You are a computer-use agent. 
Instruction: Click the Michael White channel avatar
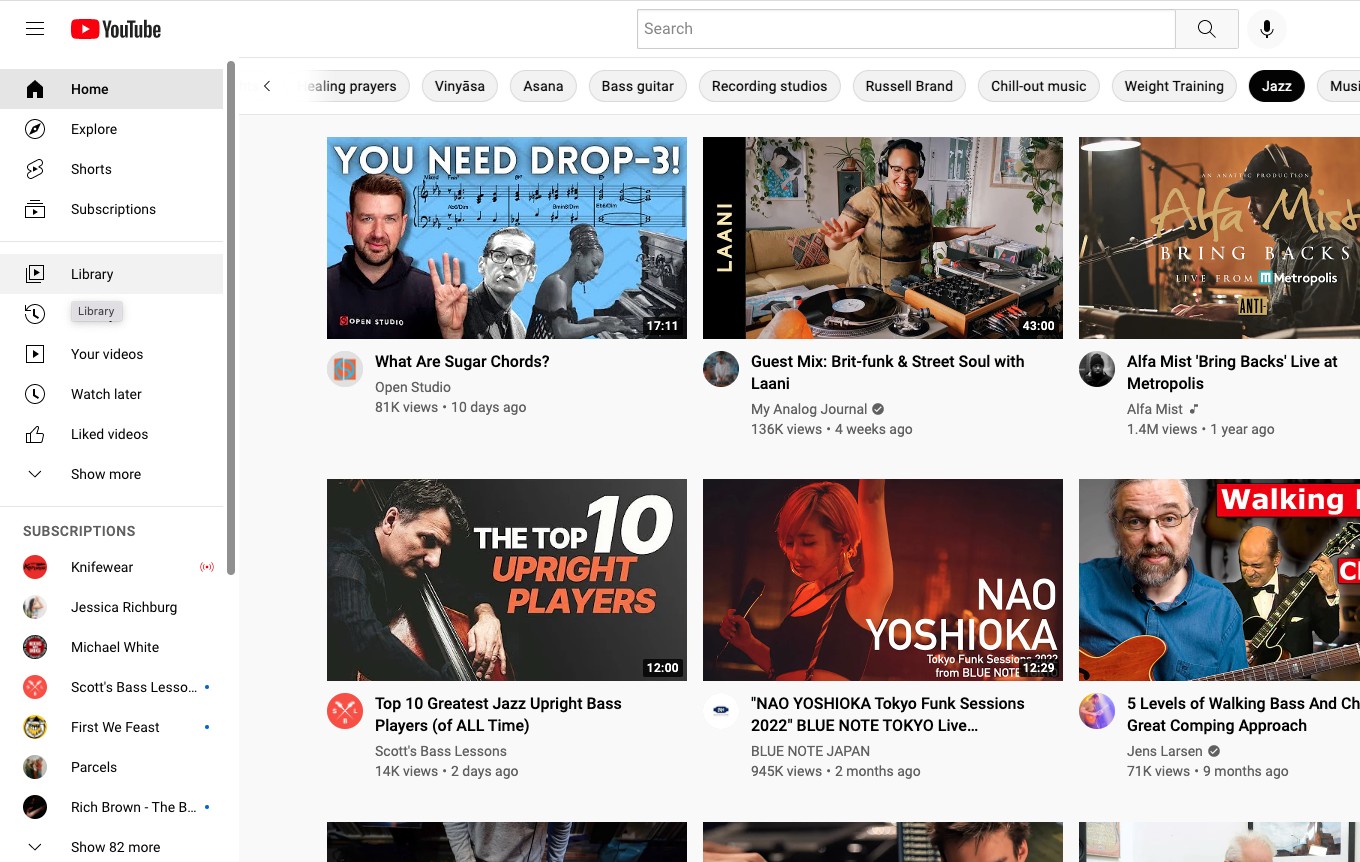click(x=35, y=647)
